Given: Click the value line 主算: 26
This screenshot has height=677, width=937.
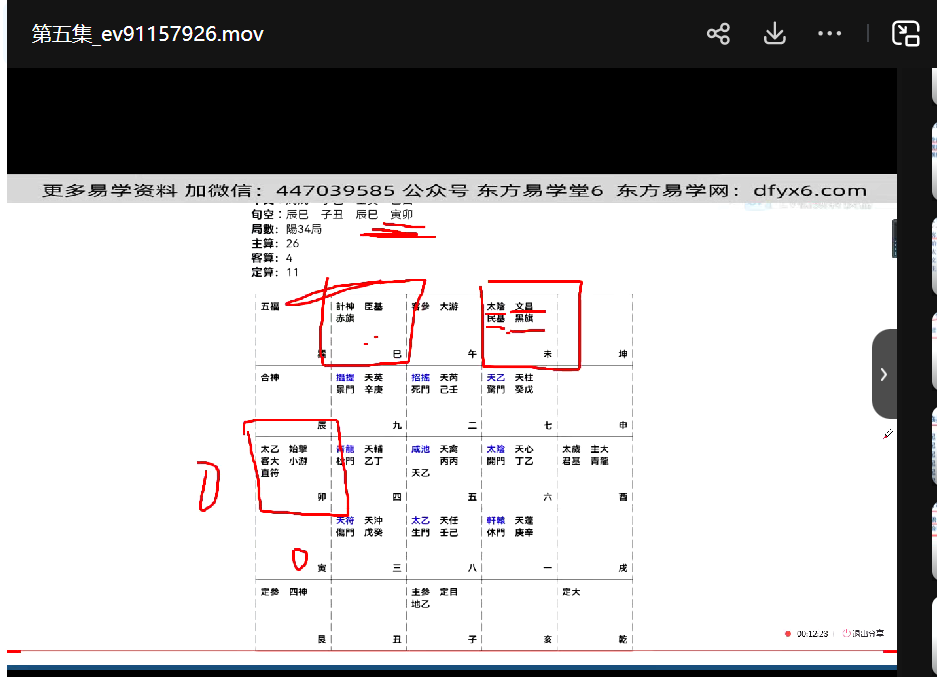Looking at the screenshot, I should [x=275, y=243].
